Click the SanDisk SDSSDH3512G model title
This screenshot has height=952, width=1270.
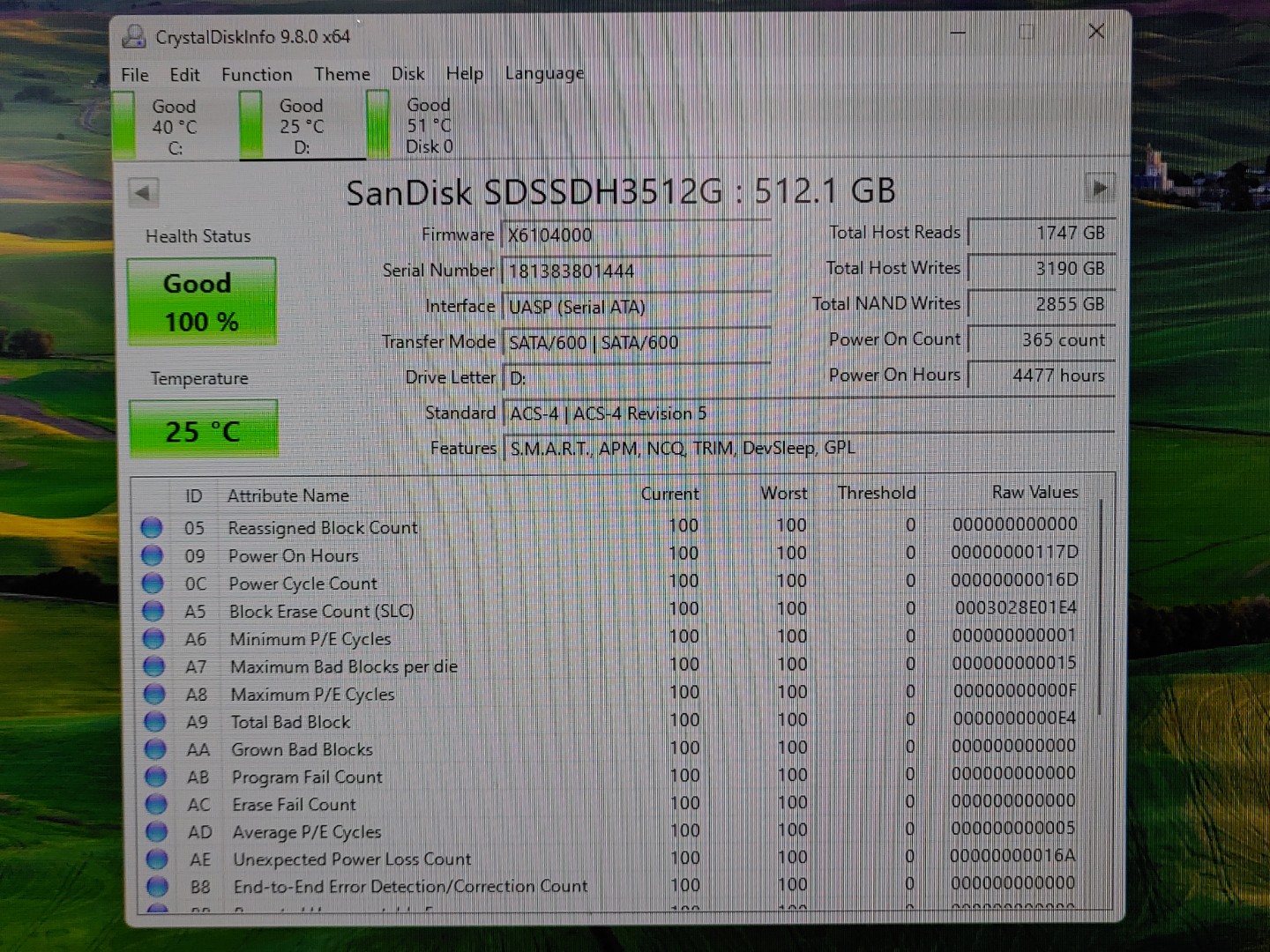(x=621, y=191)
